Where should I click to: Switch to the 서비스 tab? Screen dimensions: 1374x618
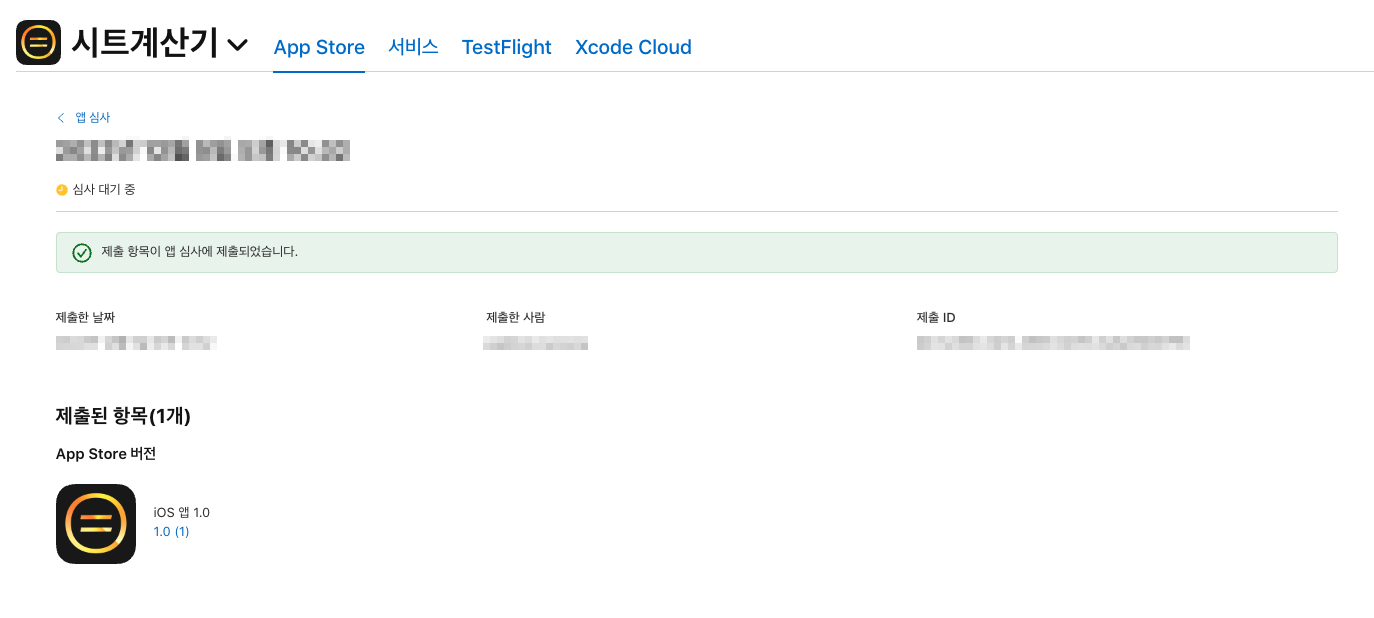(x=413, y=46)
